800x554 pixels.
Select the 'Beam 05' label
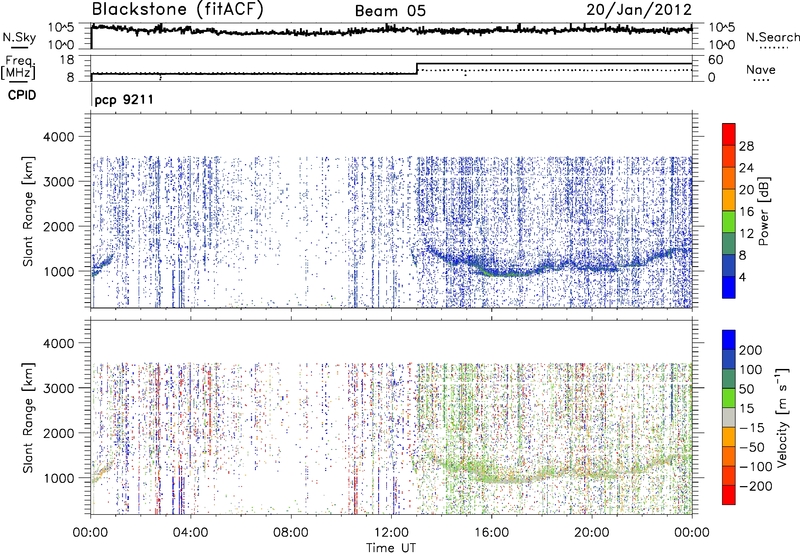390,11
